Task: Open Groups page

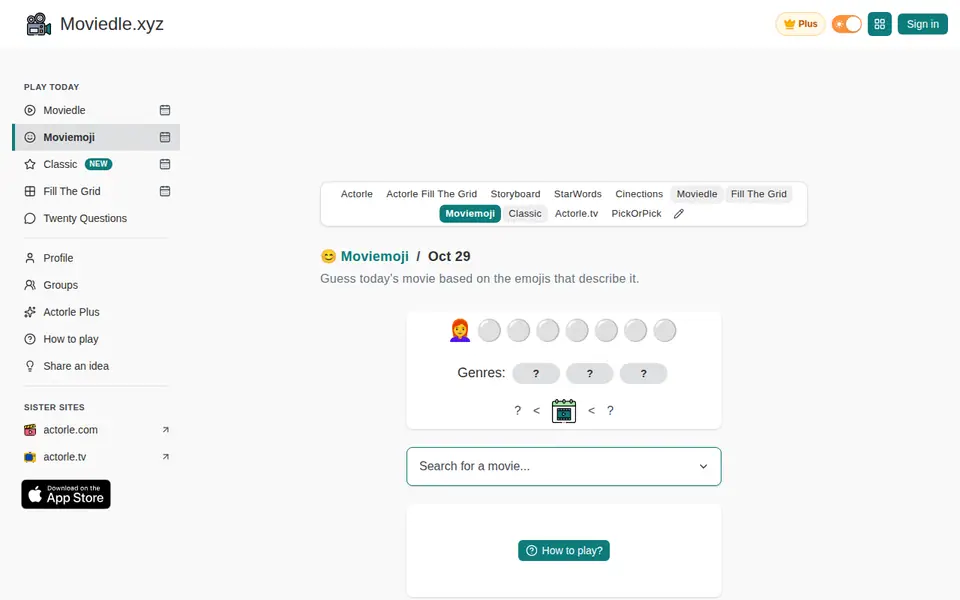Action: [x=61, y=285]
